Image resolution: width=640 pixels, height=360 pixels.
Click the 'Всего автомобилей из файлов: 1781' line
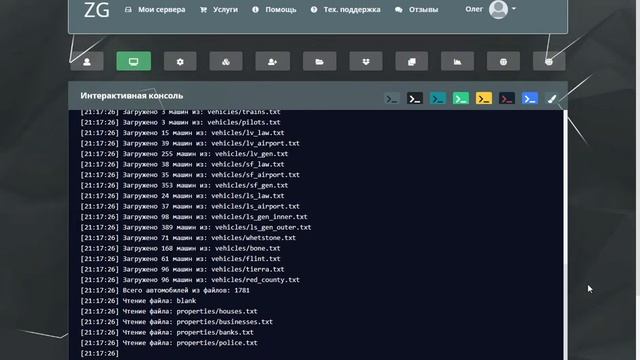pyautogui.click(x=165, y=290)
